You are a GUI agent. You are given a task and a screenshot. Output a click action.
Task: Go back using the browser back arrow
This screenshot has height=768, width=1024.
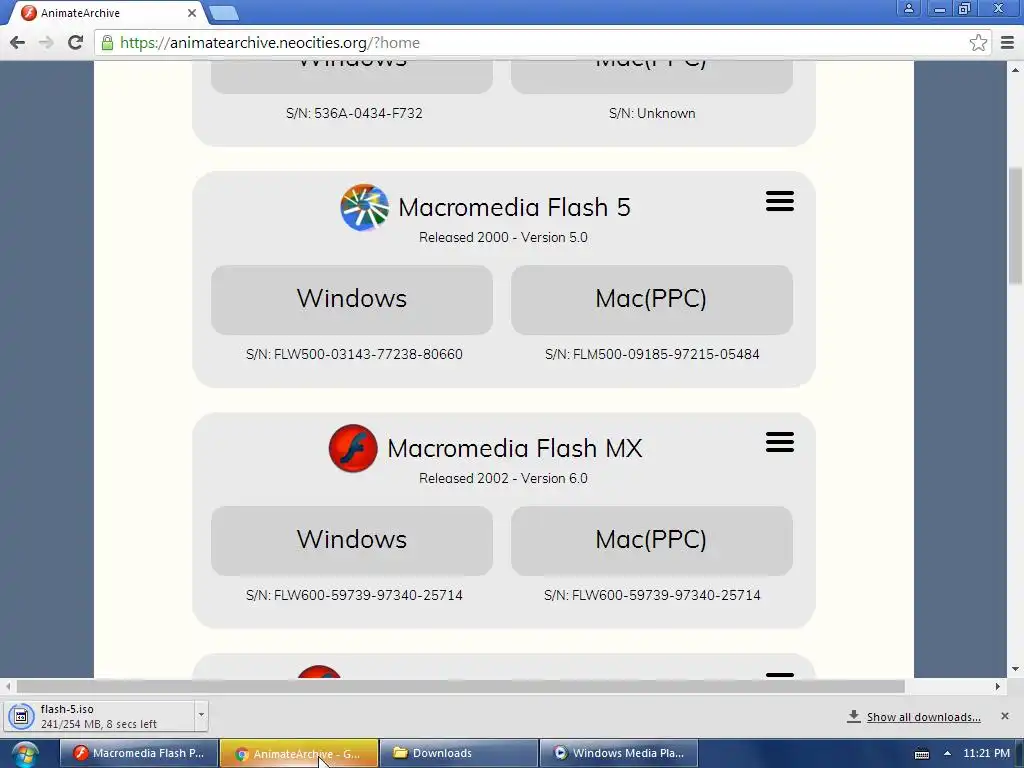18,43
